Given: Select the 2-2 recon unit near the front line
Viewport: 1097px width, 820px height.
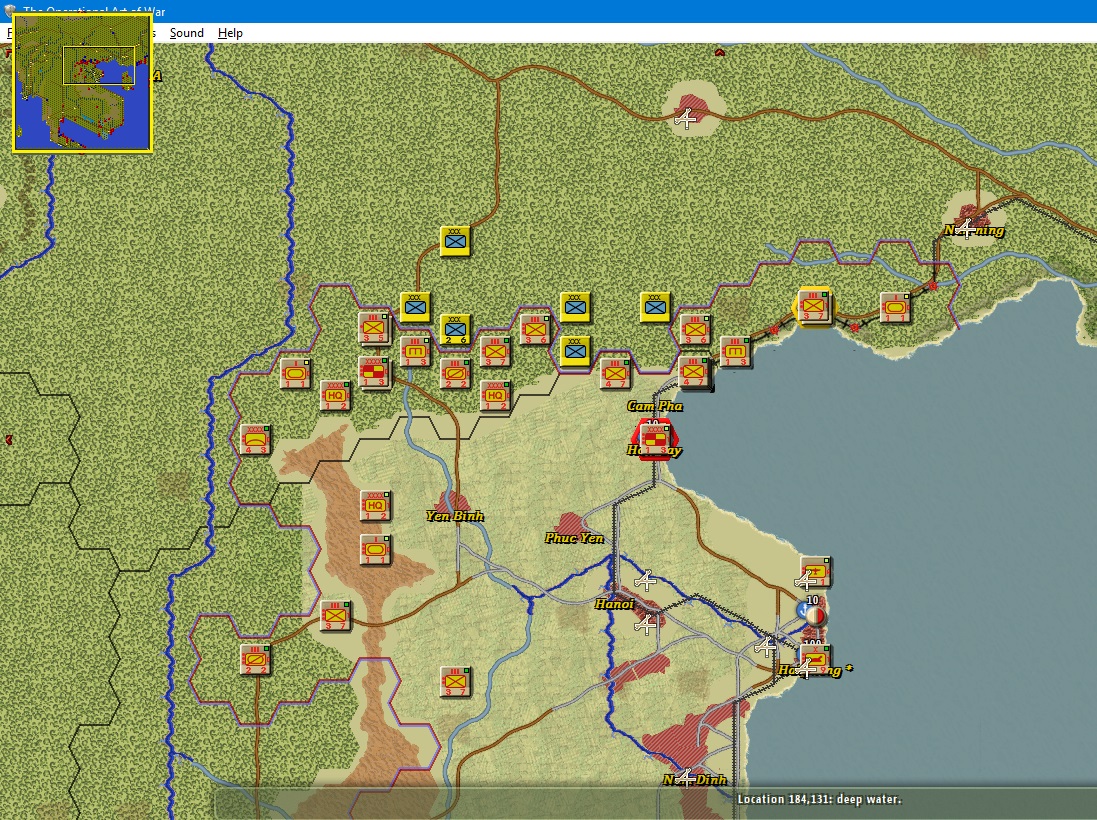Looking at the screenshot, I should coord(455,374).
